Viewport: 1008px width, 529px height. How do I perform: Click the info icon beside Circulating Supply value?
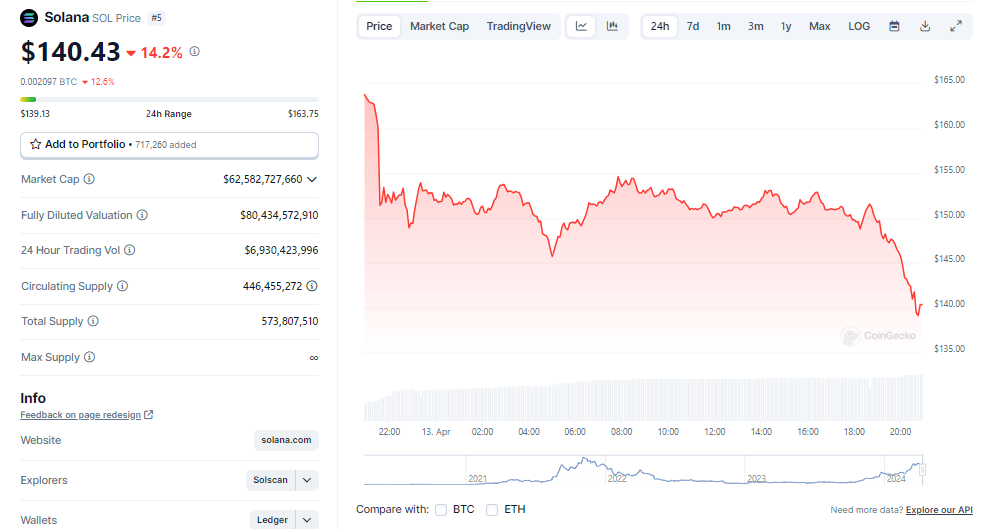(x=312, y=286)
